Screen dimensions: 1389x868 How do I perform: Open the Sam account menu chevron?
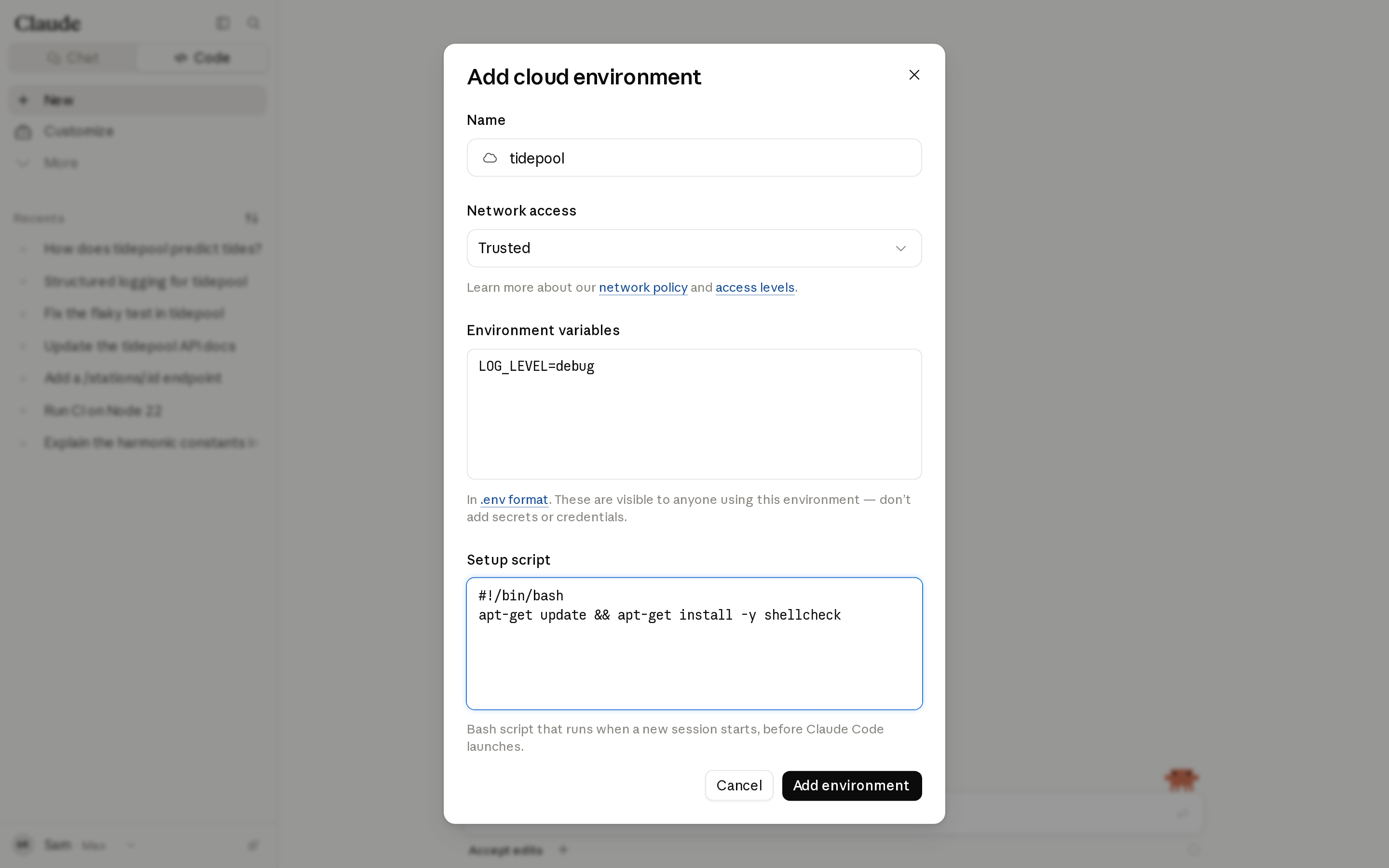click(x=131, y=845)
